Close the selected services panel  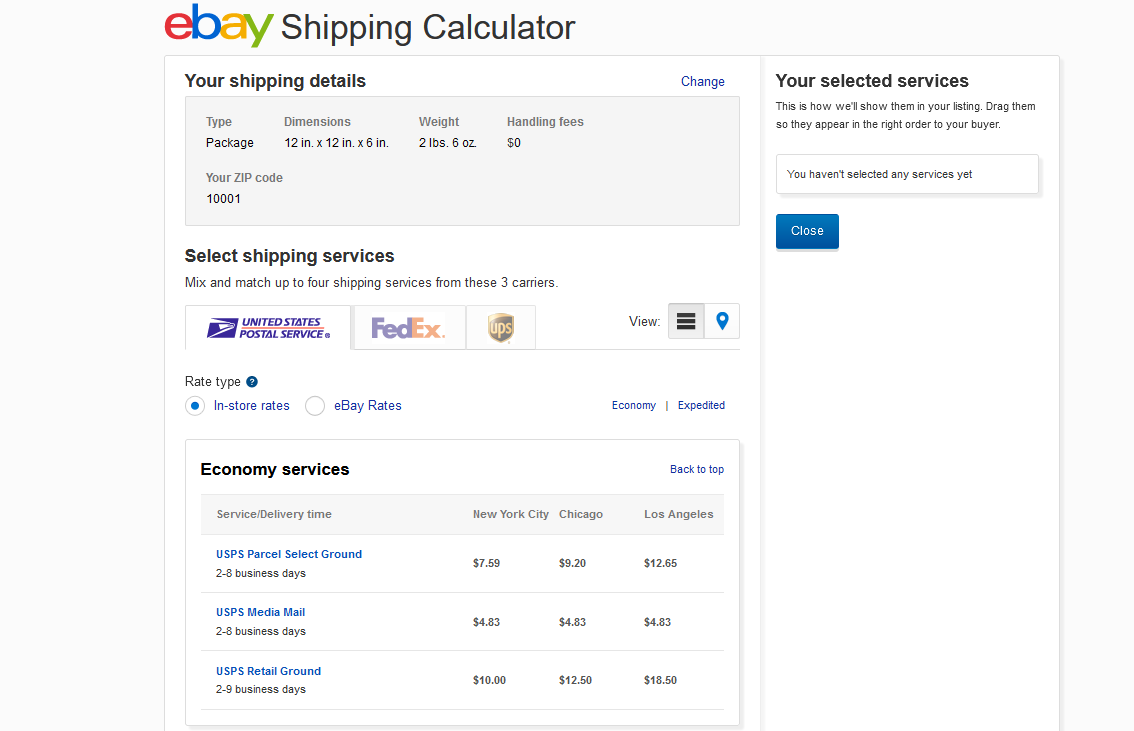click(x=807, y=231)
